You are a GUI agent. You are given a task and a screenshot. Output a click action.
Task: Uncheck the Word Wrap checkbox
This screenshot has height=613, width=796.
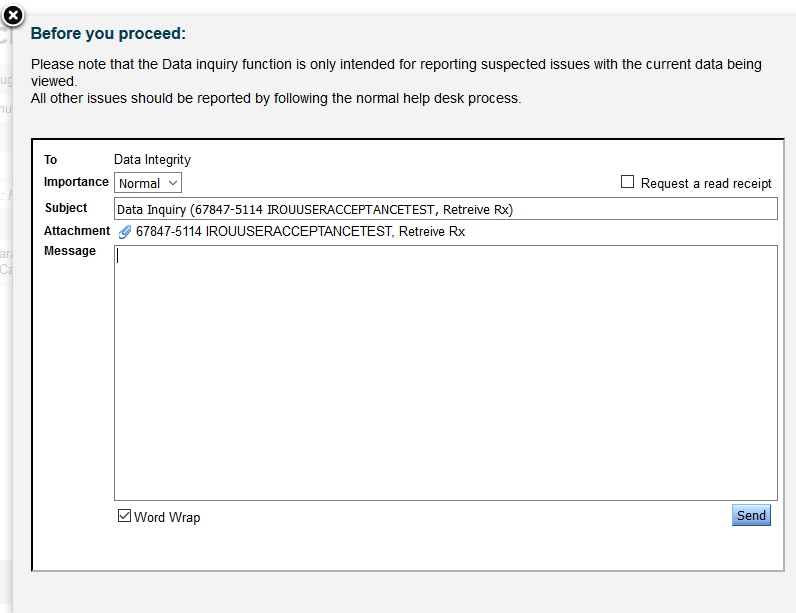click(x=125, y=516)
